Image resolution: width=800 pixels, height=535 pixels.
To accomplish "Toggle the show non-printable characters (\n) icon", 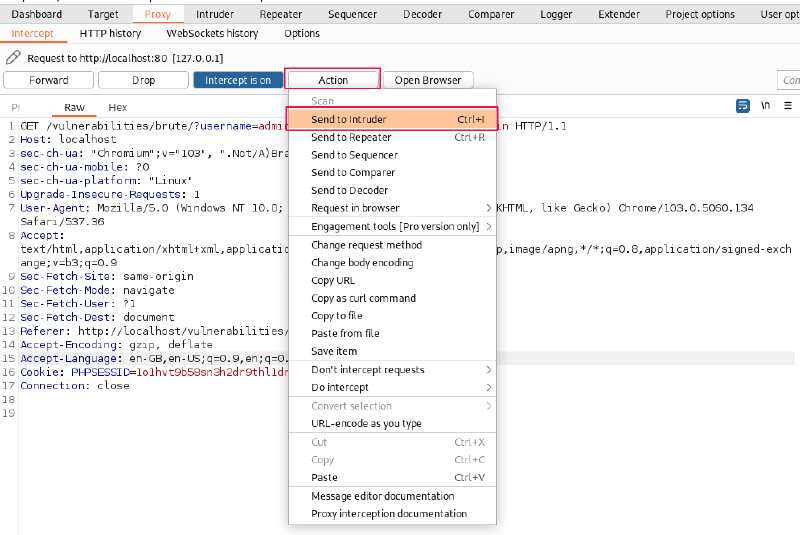I will click(x=765, y=106).
